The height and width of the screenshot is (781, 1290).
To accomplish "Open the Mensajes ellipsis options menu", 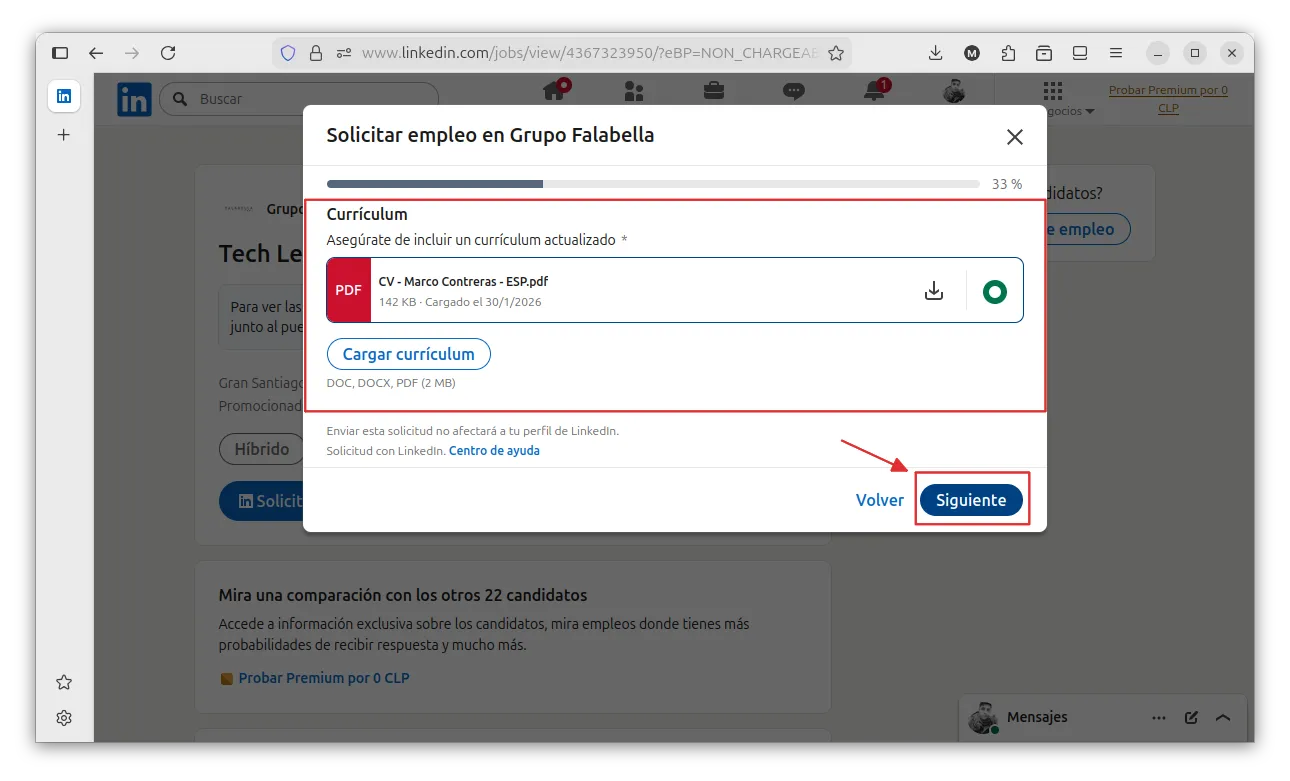I will click(x=1158, y=717).
